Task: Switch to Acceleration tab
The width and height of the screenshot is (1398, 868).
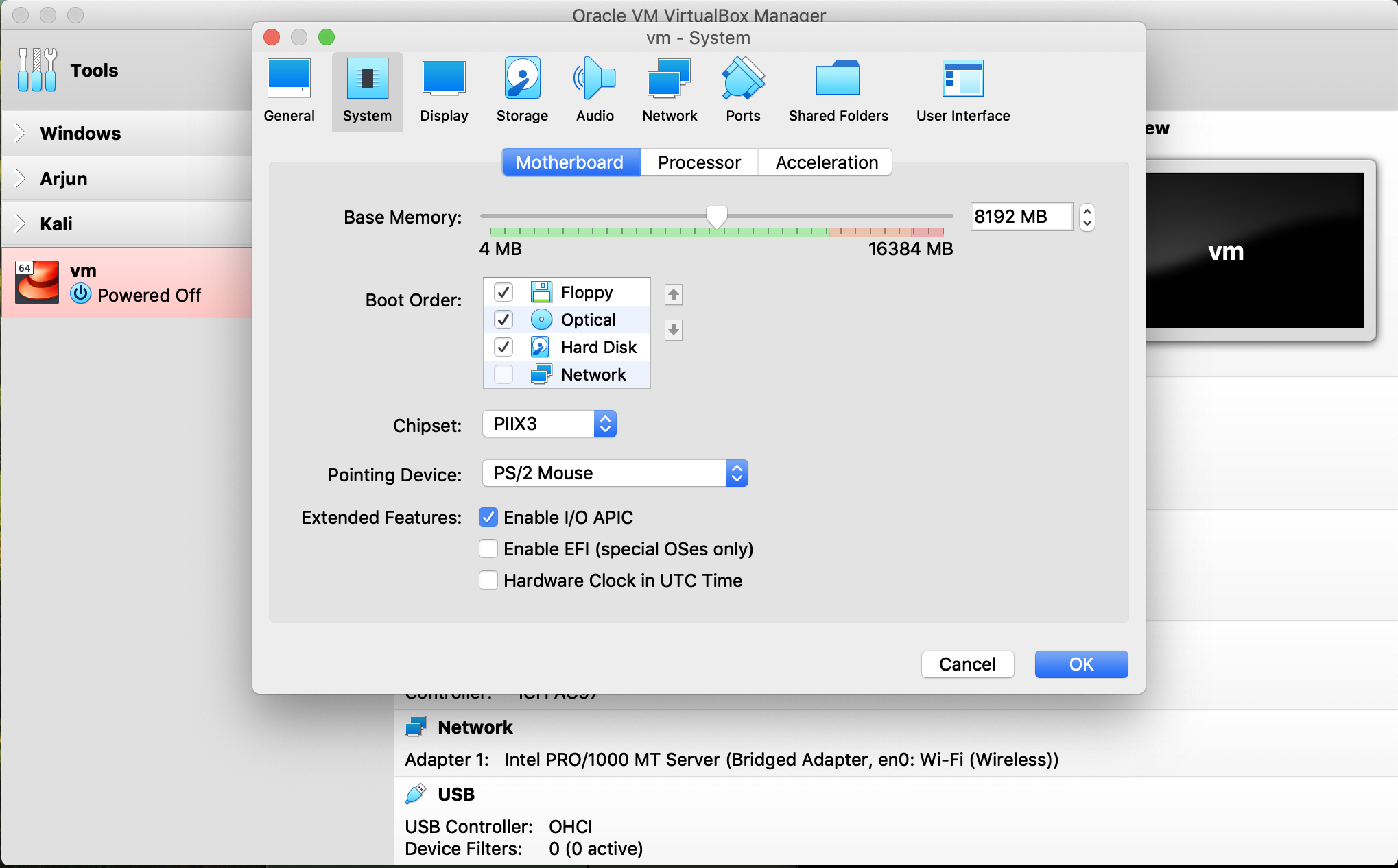Action: (824, 161)
